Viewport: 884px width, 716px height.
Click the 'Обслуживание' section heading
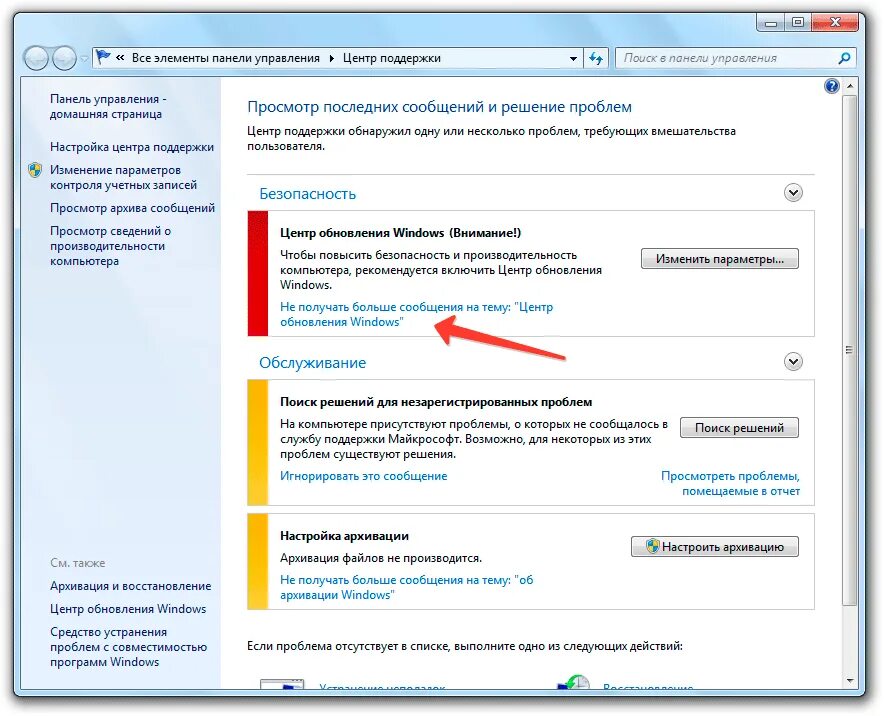312,363
